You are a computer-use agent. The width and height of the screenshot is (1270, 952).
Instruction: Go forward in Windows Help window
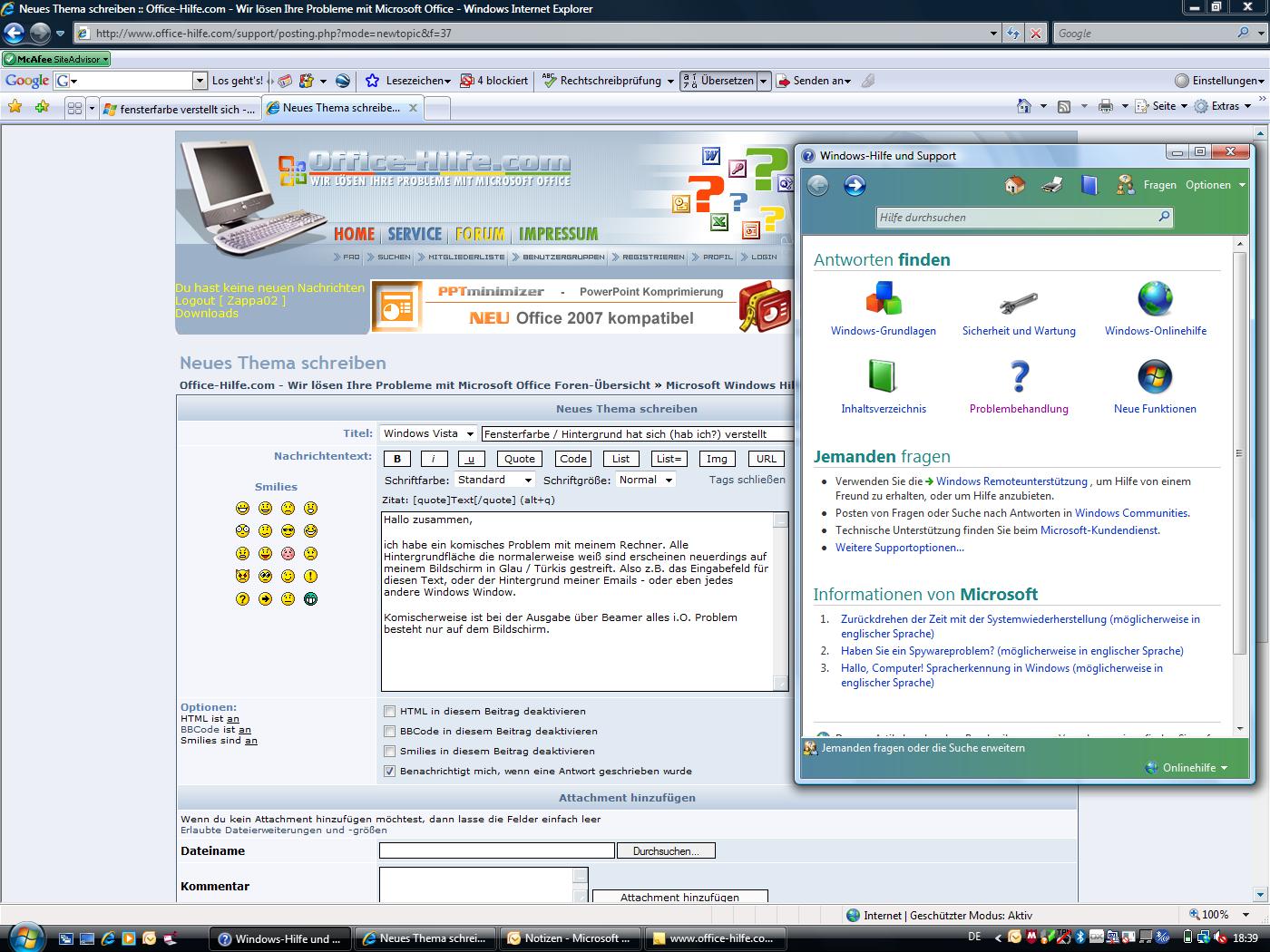(855, 185)
